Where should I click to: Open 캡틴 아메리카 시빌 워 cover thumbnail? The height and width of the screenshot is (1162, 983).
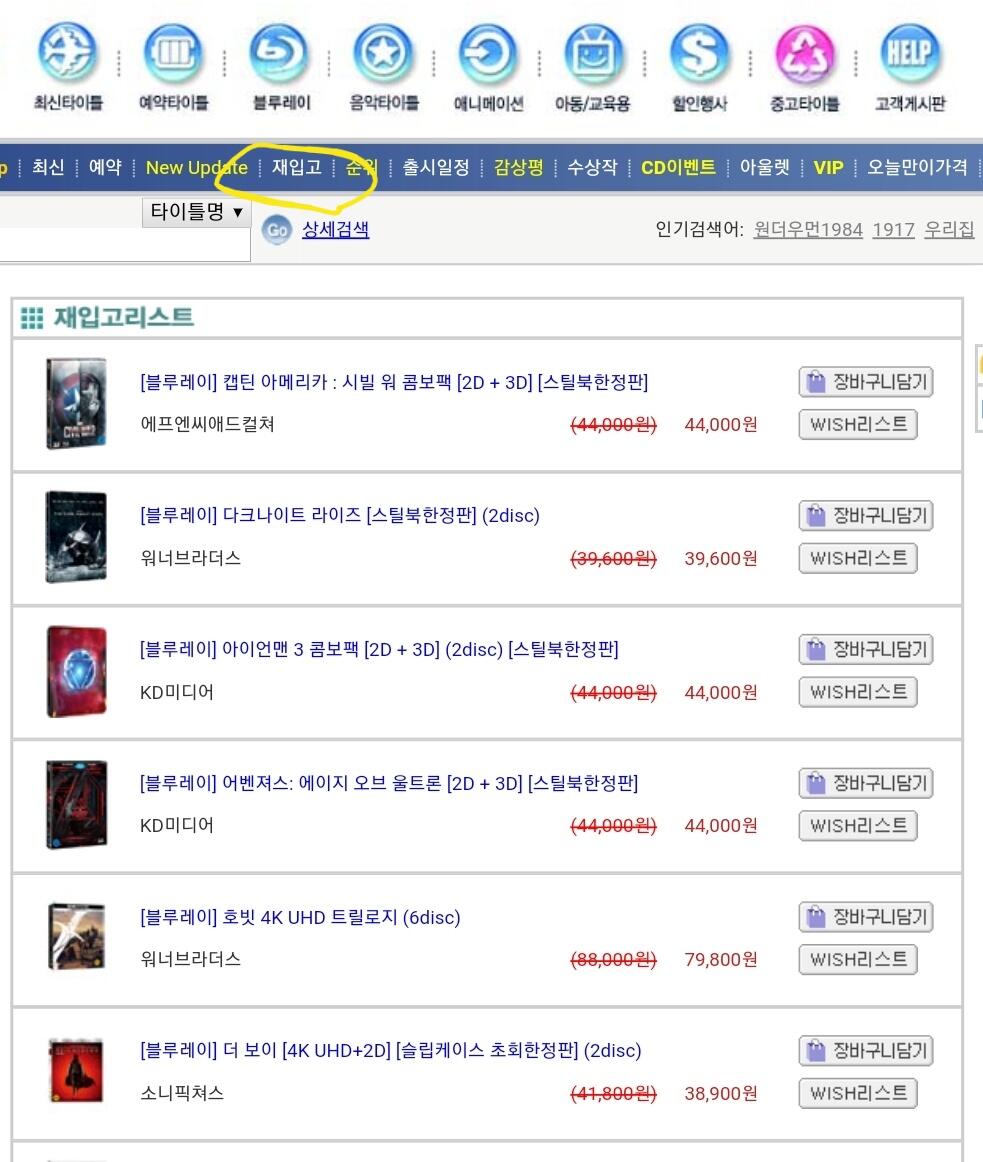click(x=76, y=403)
